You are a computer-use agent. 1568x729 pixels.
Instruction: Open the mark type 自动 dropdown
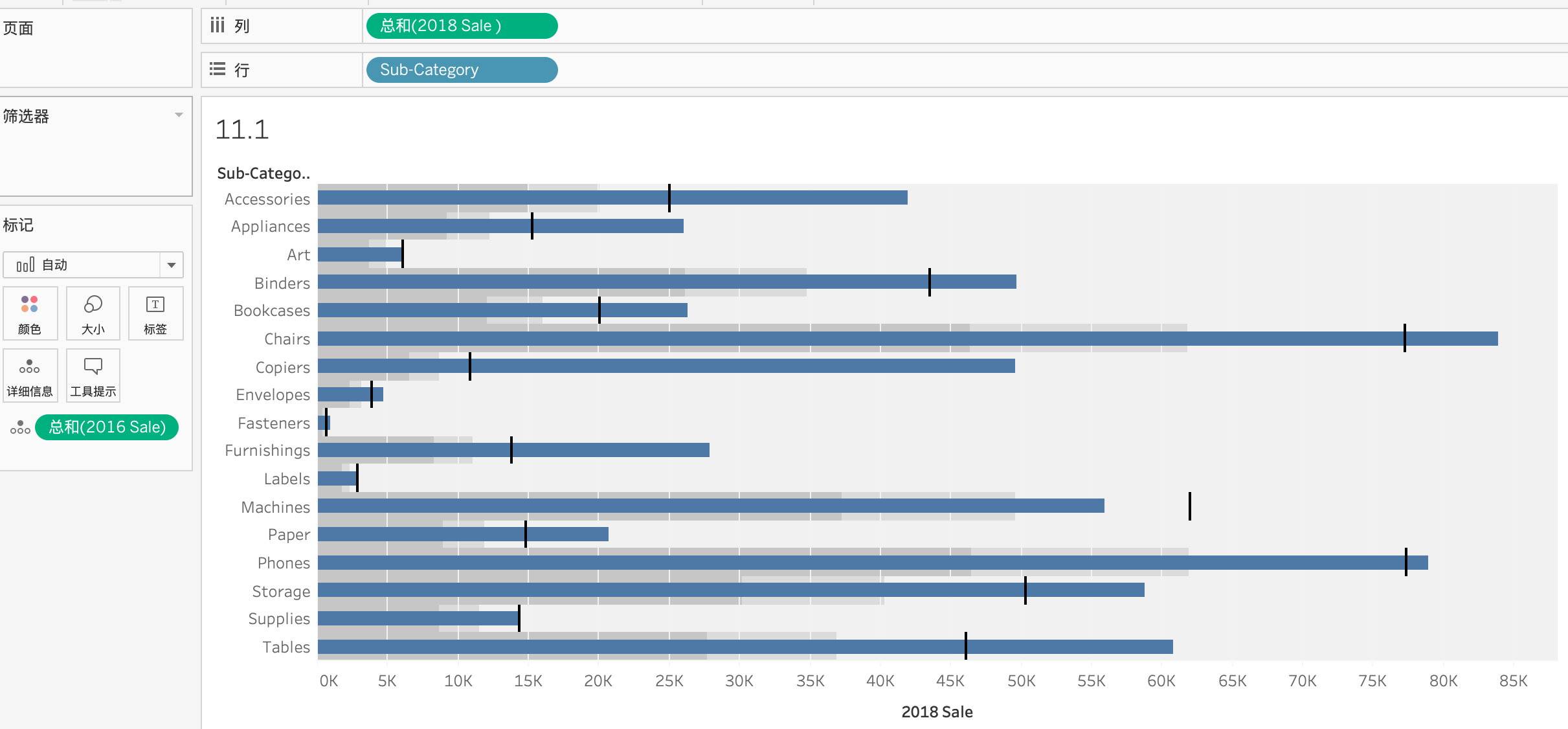pyautogui.click(x=171, y=265)
